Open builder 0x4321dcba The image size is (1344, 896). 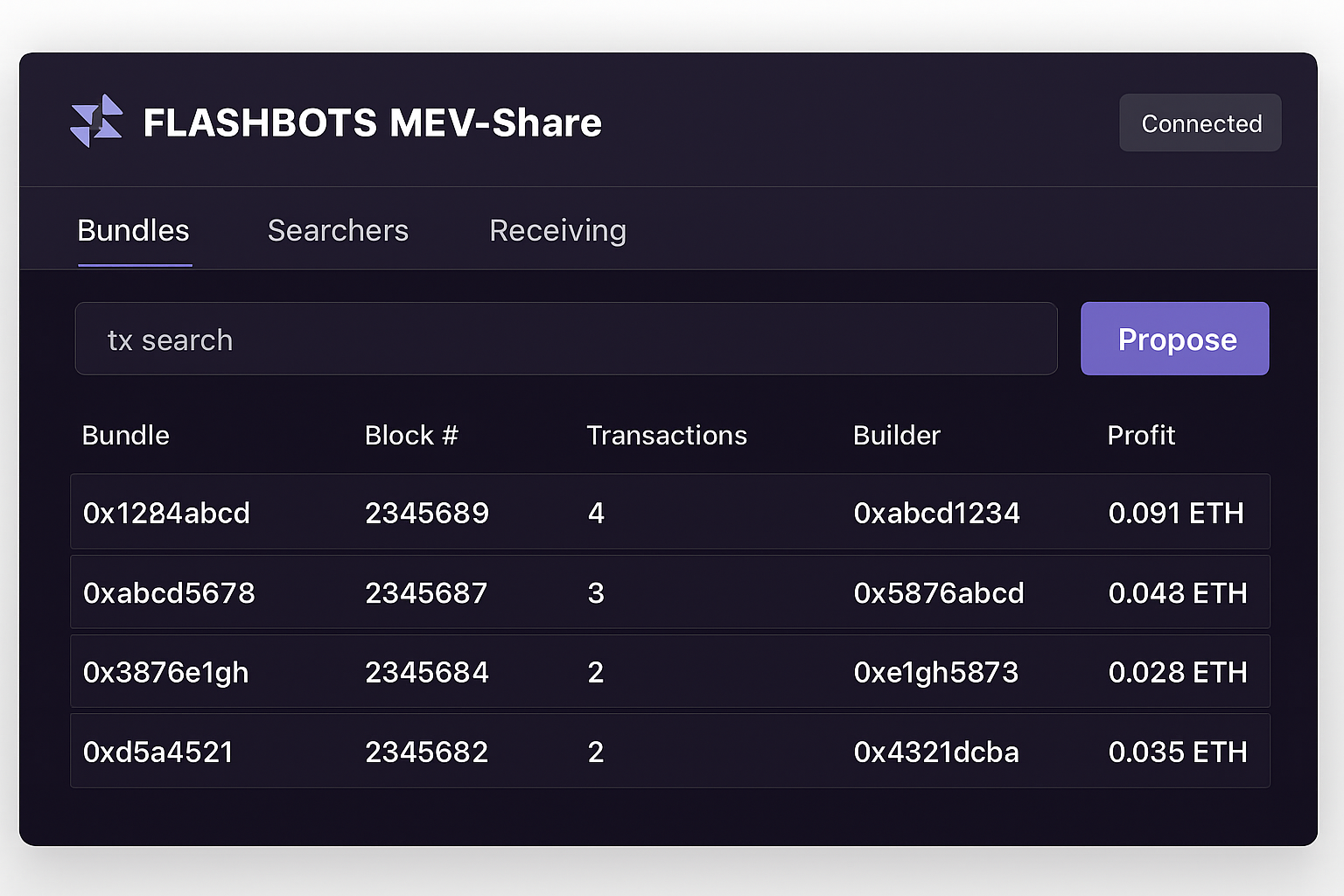coord(936,752)
